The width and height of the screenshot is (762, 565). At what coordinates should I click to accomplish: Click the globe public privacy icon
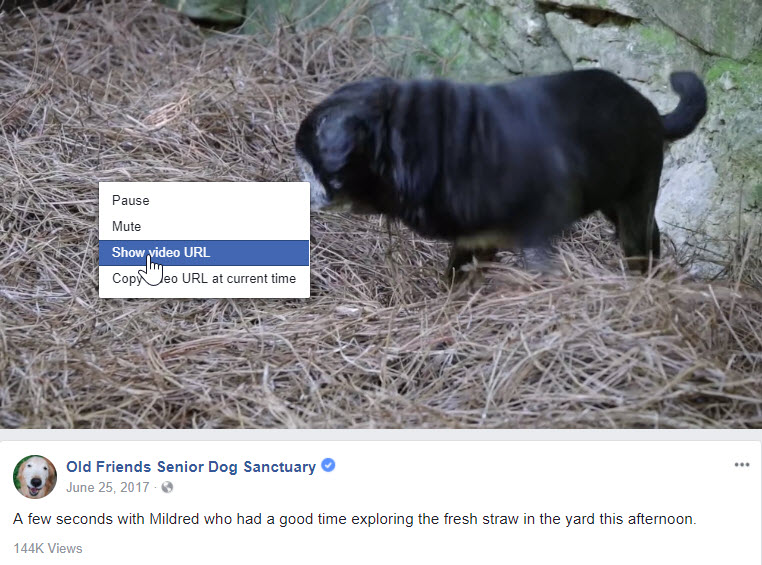167,487
